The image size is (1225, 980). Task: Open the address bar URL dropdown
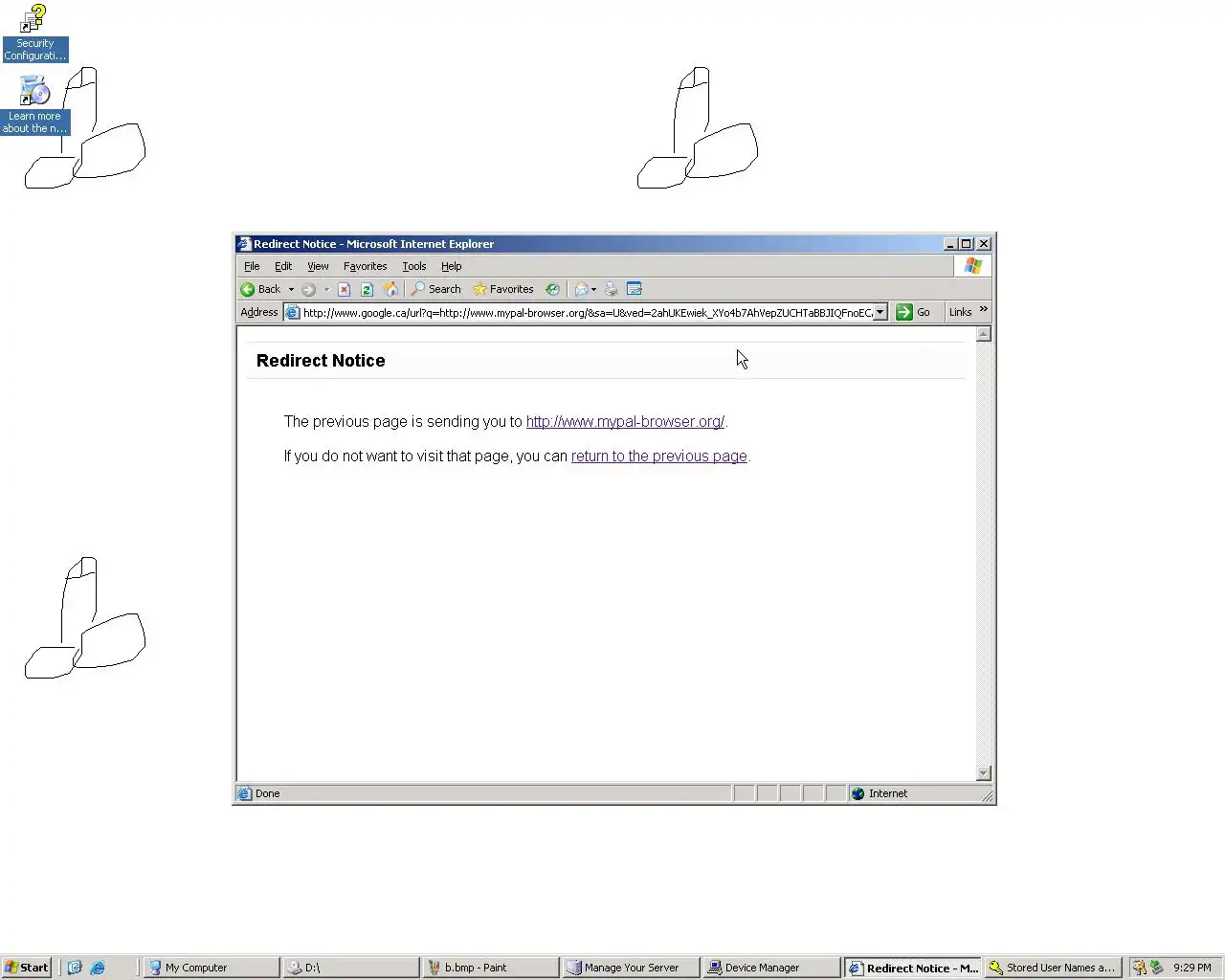[880, 312]
